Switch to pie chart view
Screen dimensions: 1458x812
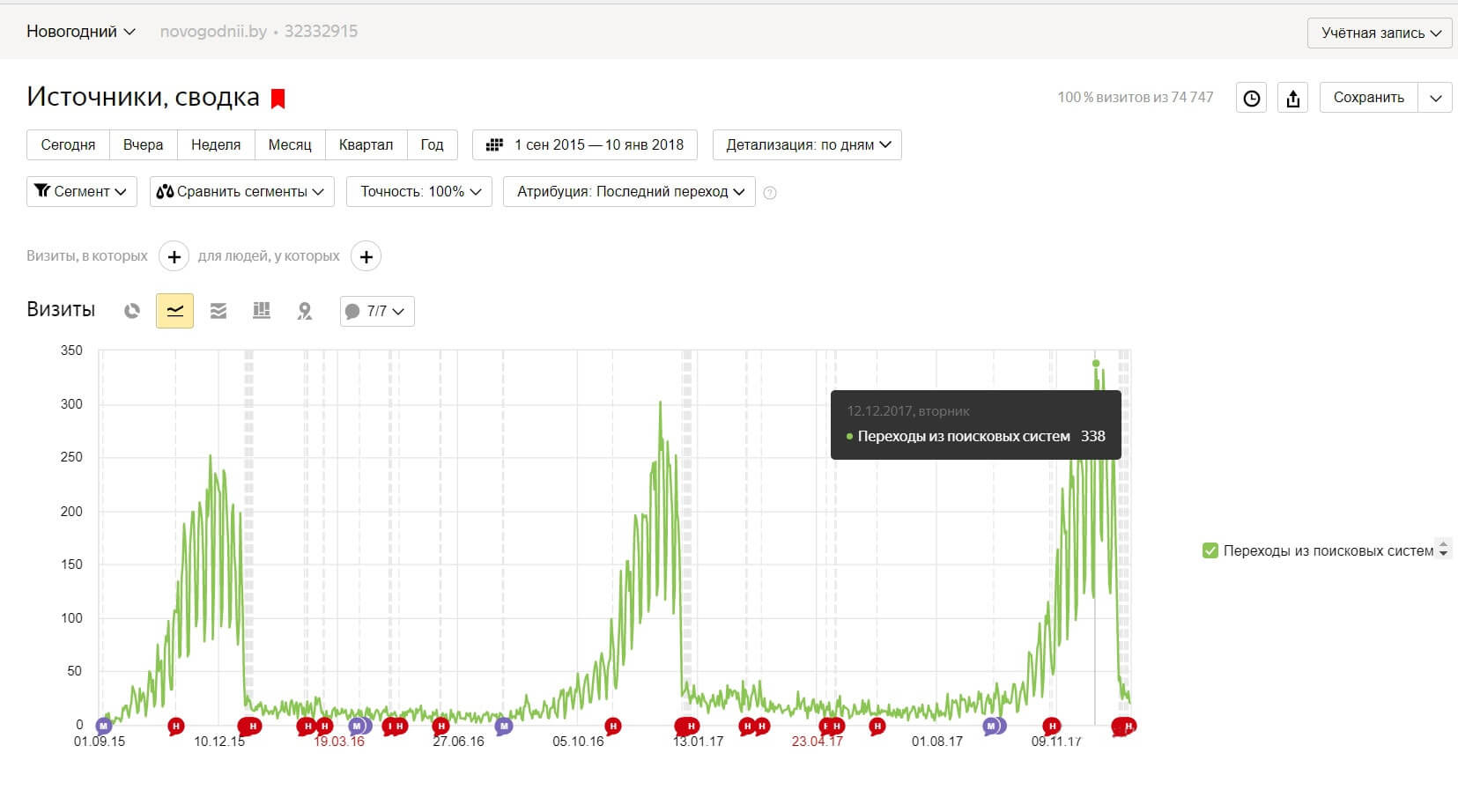(x=132, y=311)
